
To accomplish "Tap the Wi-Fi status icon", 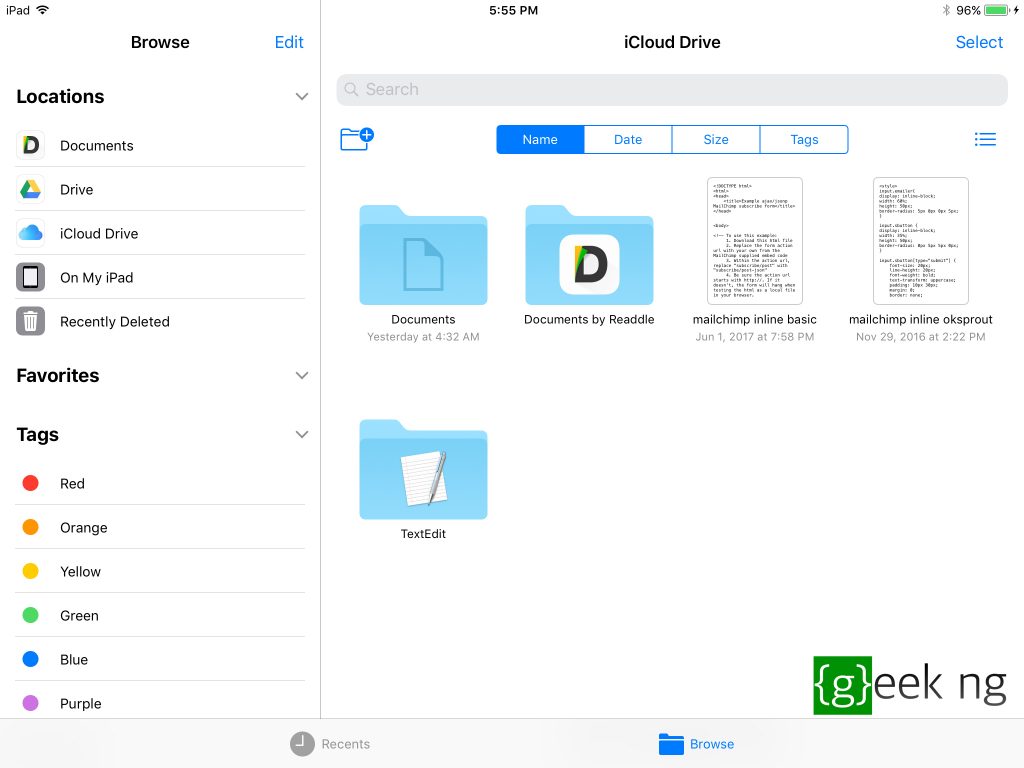I will 43,10.
